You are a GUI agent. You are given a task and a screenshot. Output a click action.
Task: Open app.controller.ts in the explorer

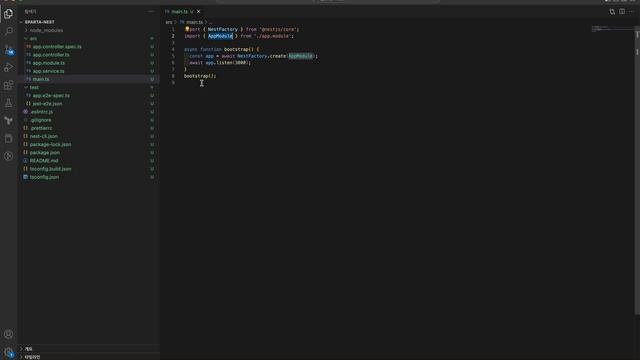coord(51,55)
